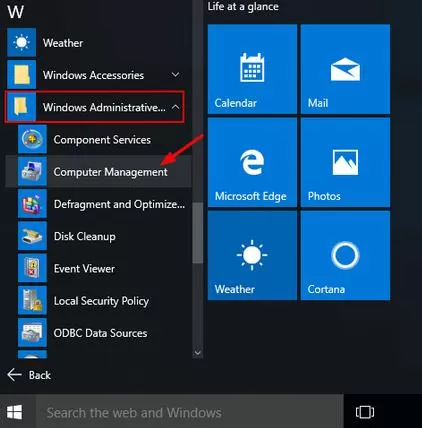The height and width of the screenshot is (428, 422).
Task: Launch the Microsoft Edge tile
Action: click(x=252, y=162)
